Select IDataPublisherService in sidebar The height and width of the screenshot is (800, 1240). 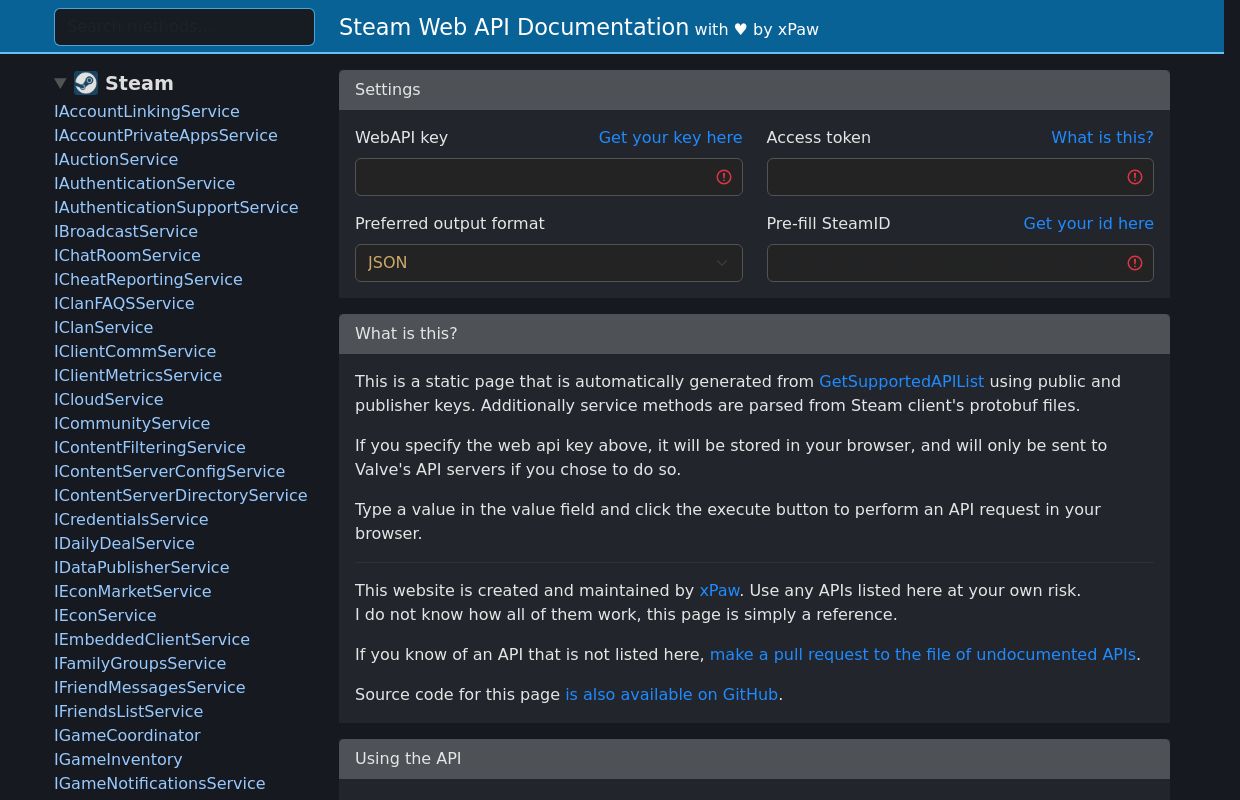tap(142, 567)
